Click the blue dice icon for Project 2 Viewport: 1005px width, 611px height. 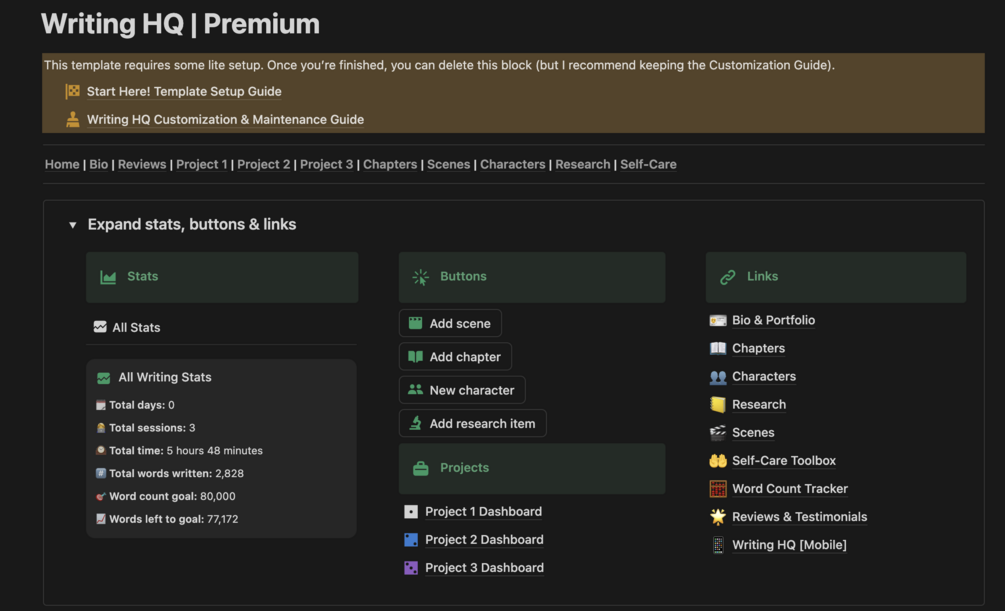411,540
